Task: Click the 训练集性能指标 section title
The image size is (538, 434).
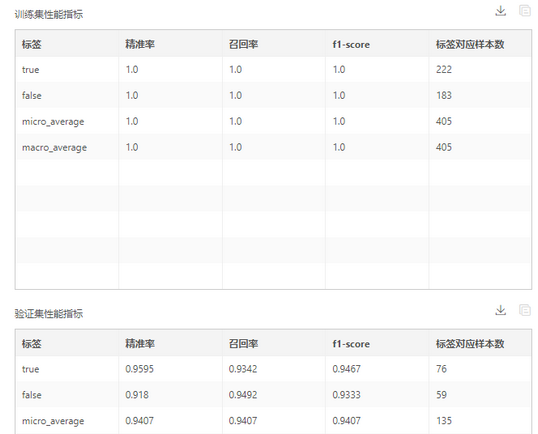Action: pos(49,14)
